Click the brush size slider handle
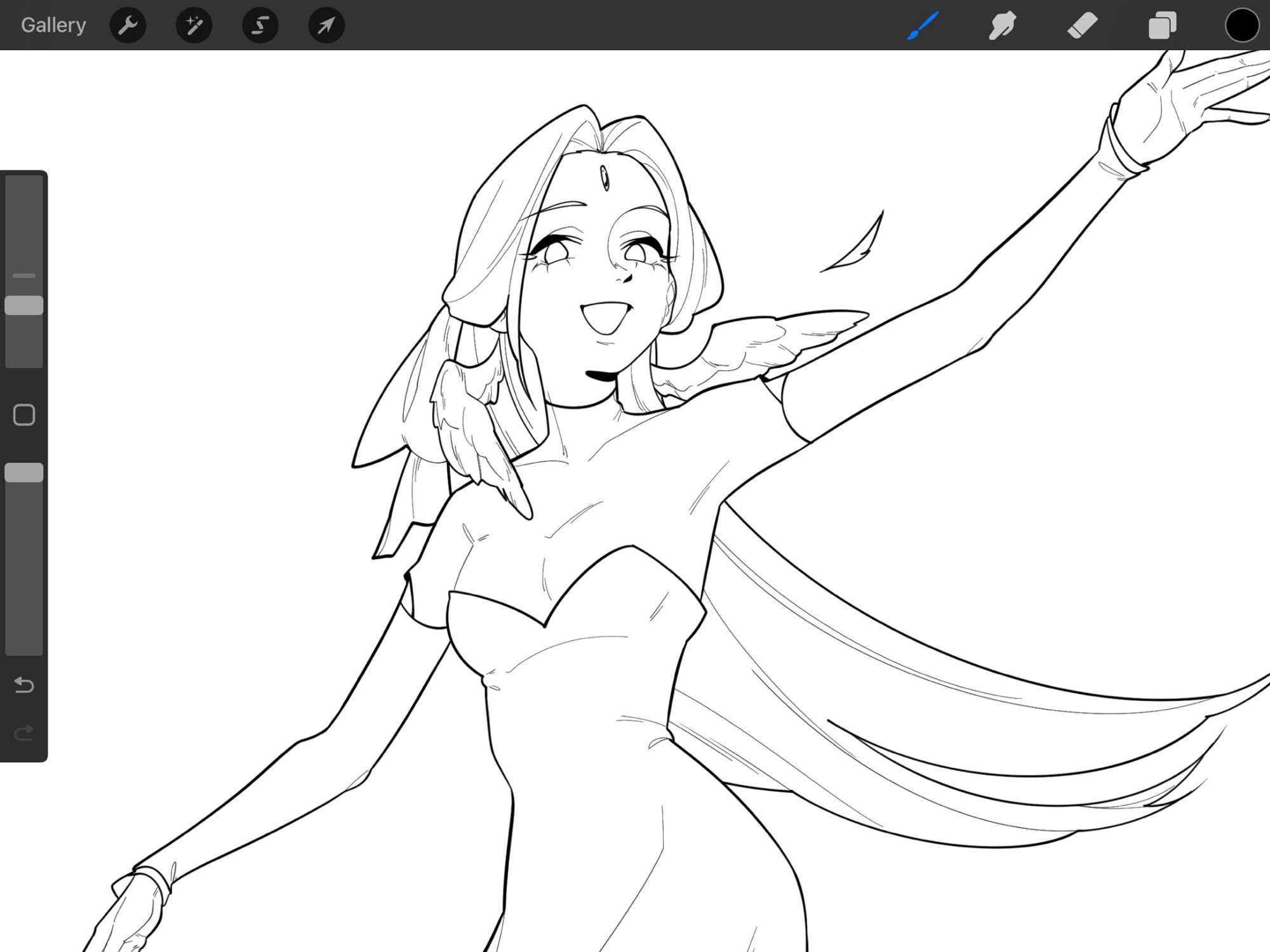The width and height of the screenshot is (1270, 952). (24, 305)
